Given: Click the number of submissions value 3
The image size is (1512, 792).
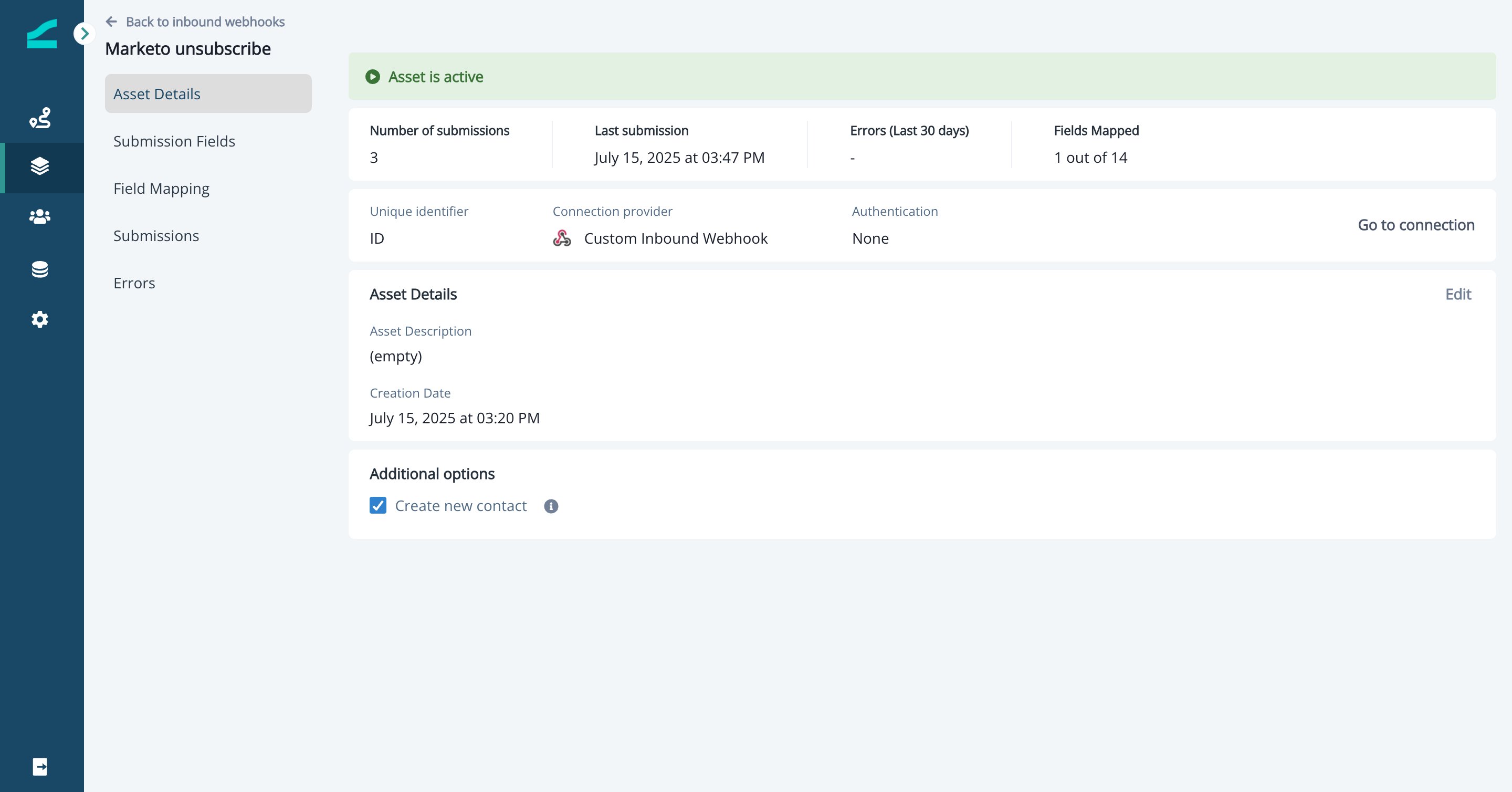Looking at the screenshot, I should tap(374, 158).
